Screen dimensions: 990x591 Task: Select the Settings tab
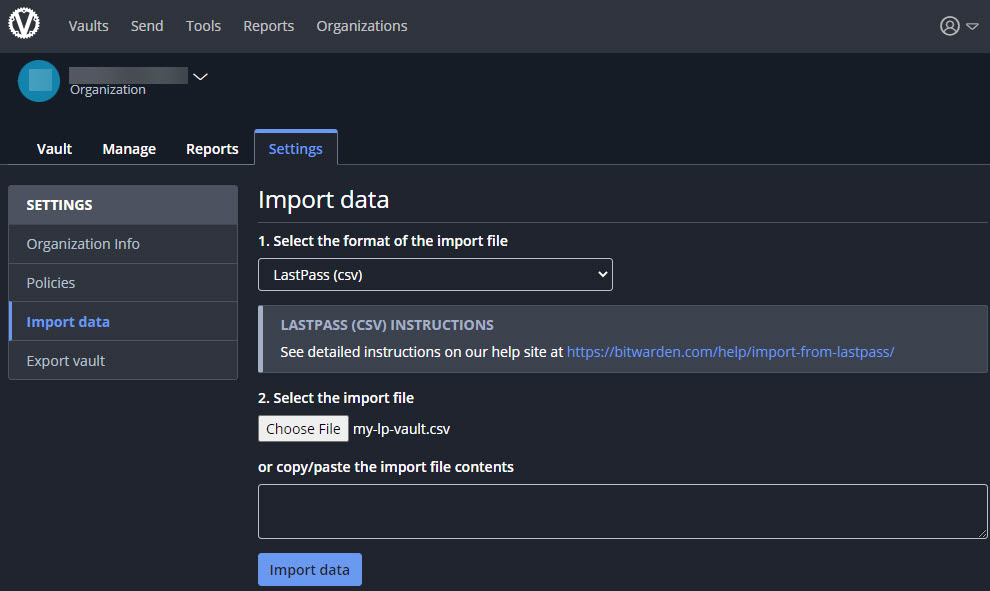tap(295, 148)
